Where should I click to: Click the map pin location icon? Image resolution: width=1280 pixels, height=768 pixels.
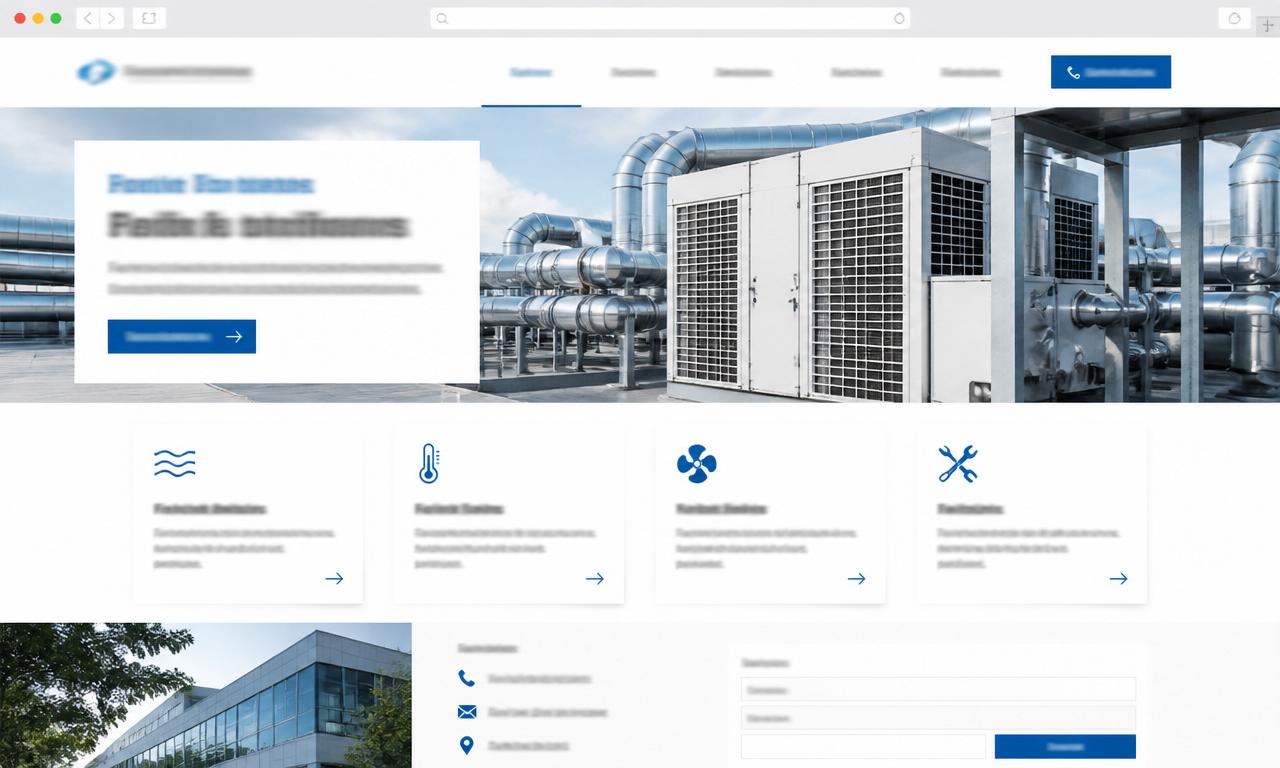[x=466, y=745]
